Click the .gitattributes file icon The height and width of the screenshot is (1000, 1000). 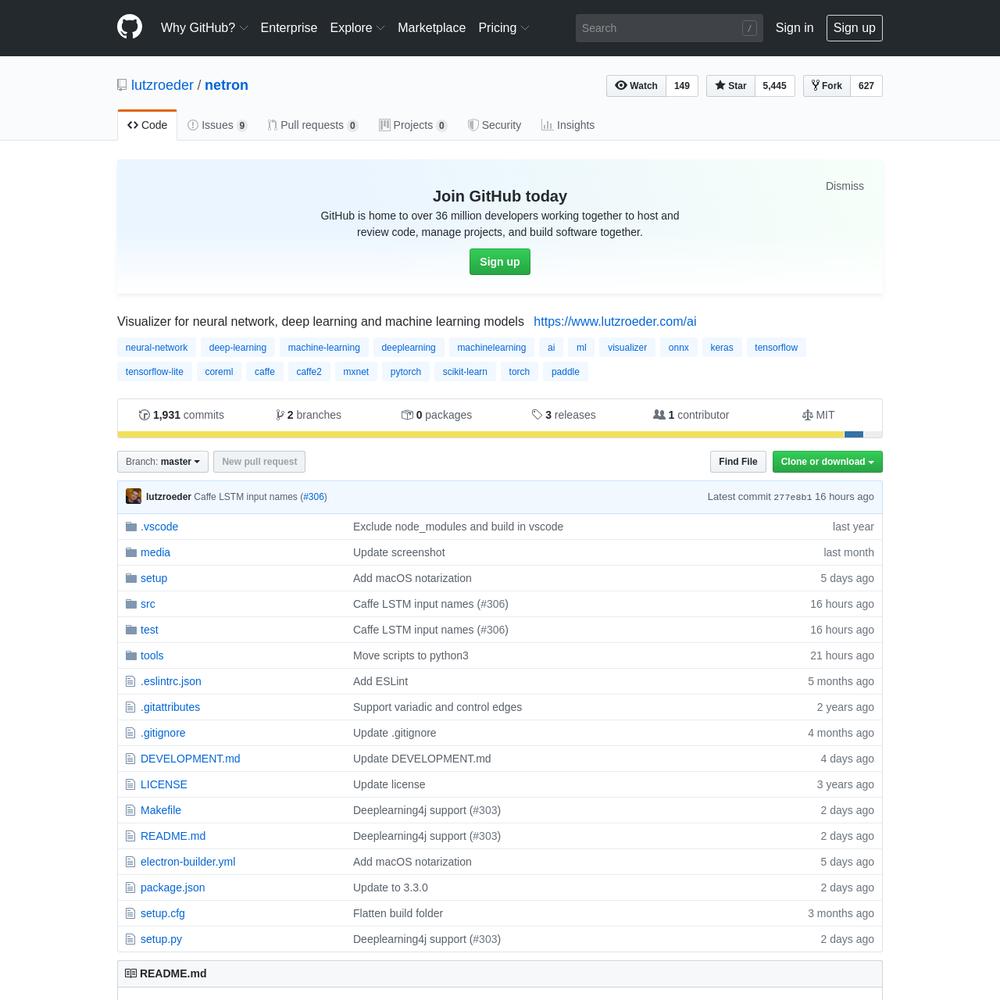130,707
